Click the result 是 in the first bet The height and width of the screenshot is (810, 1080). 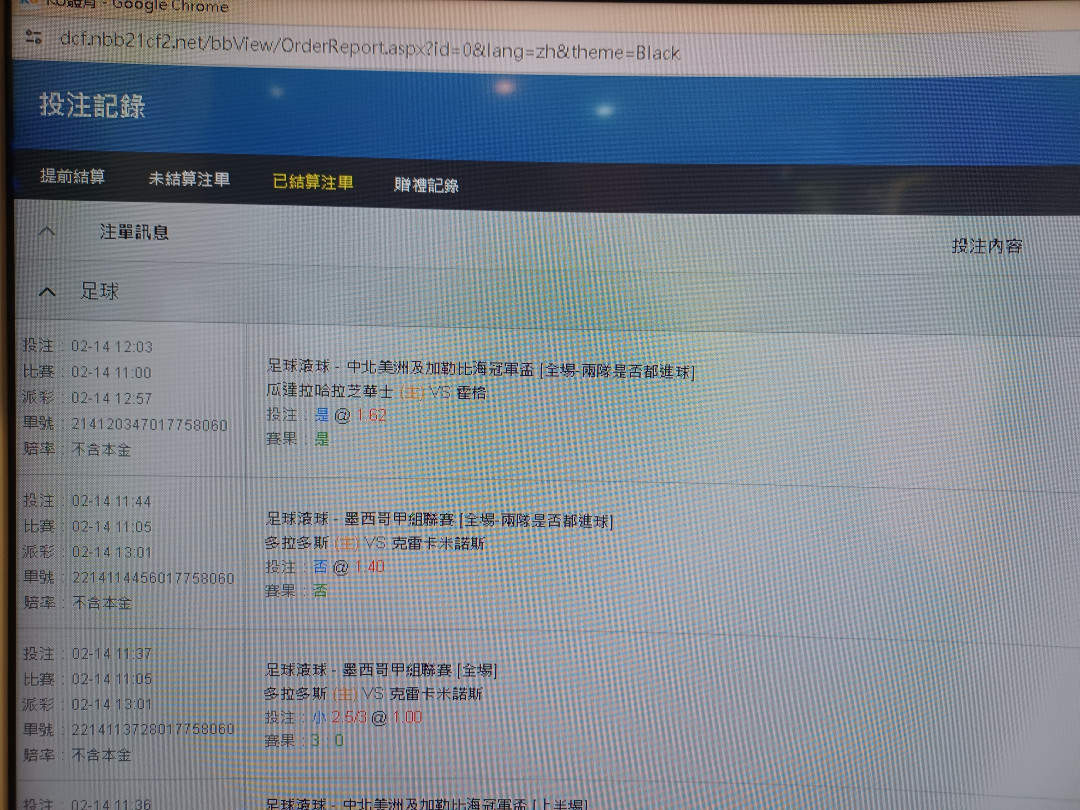coord(322,439)
